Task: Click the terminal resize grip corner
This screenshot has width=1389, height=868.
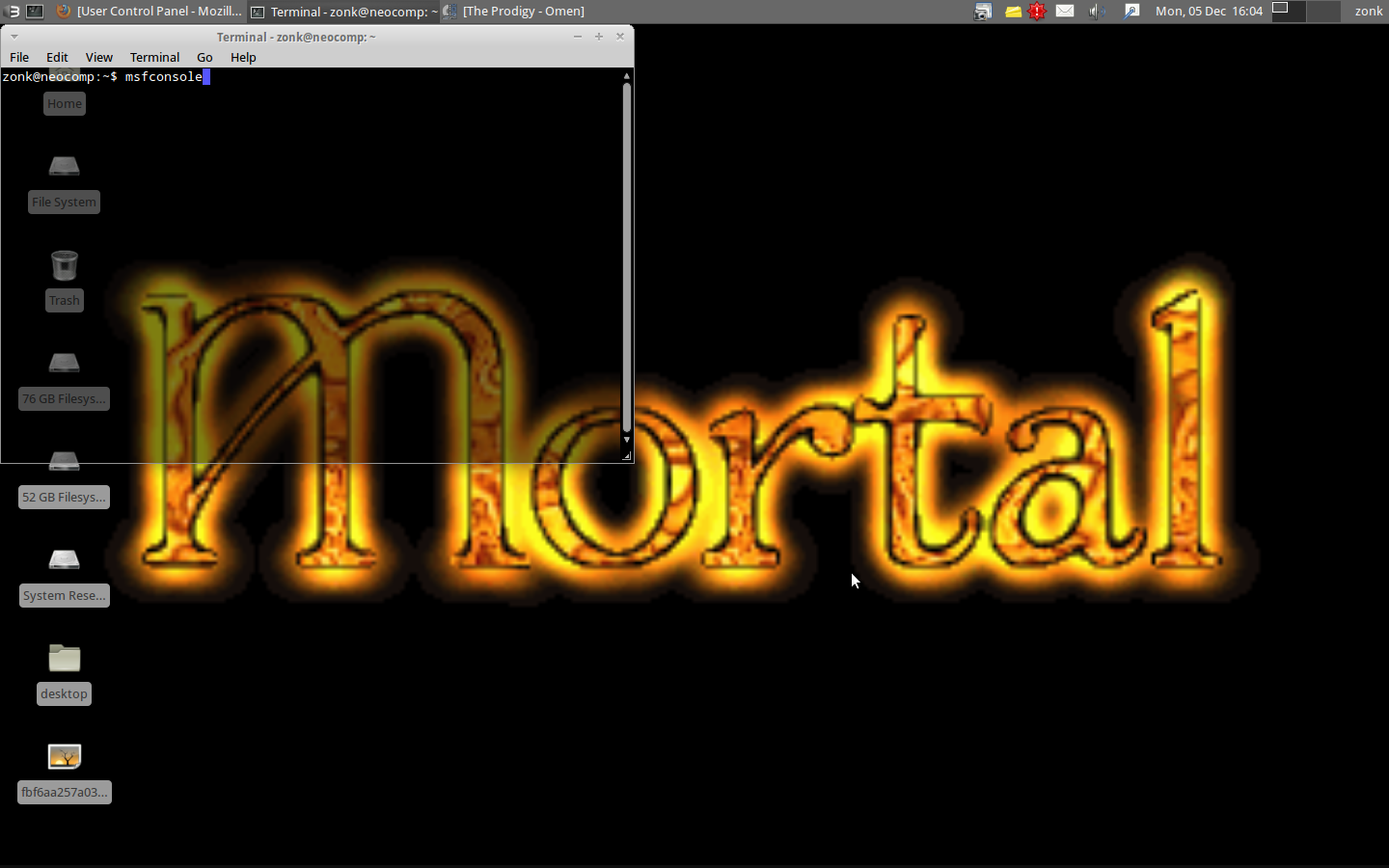Action: tap(627, 456)
